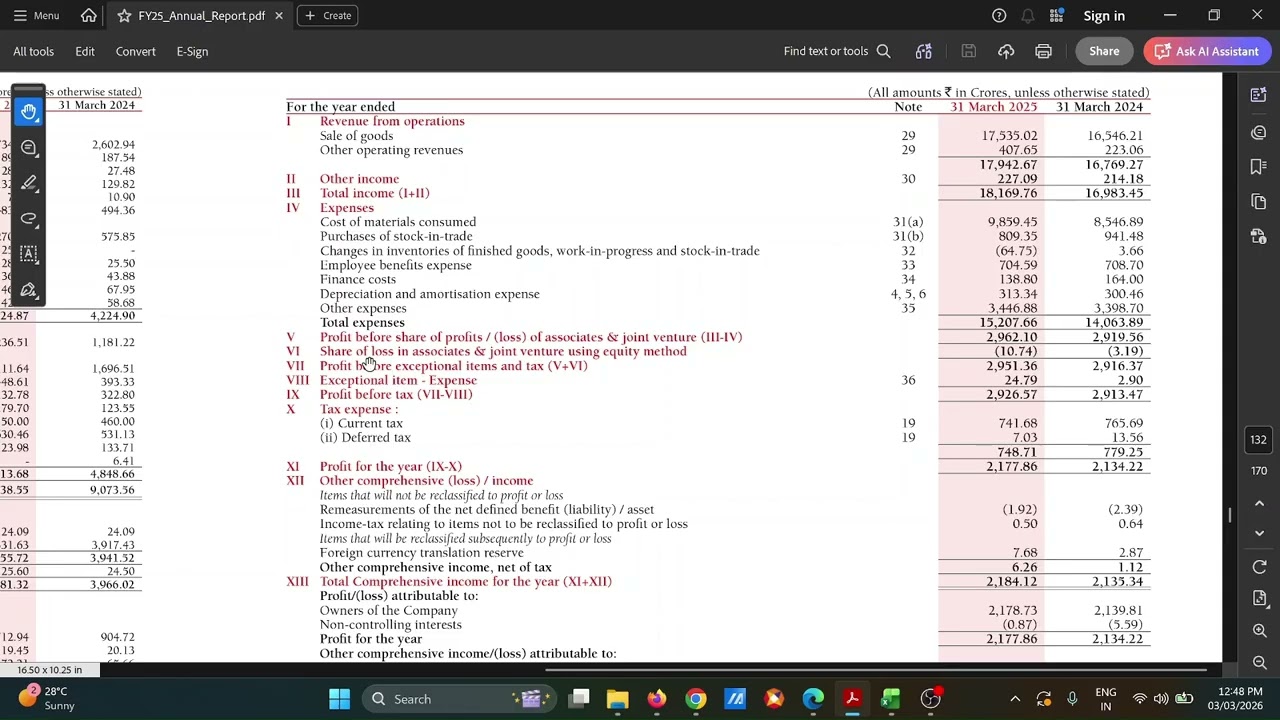Open the Page thumbnails panel
This screenshot has width=1280, height=720.
(x=1259, y=202)
